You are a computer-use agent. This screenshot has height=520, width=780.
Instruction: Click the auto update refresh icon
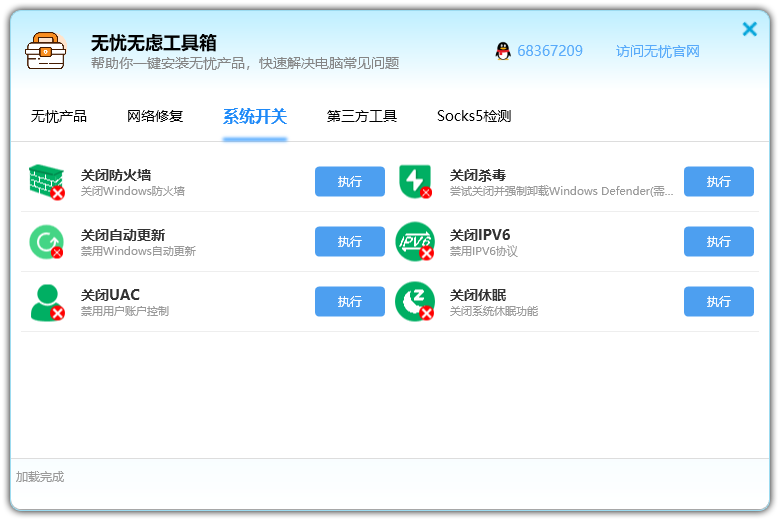(47, 242)
